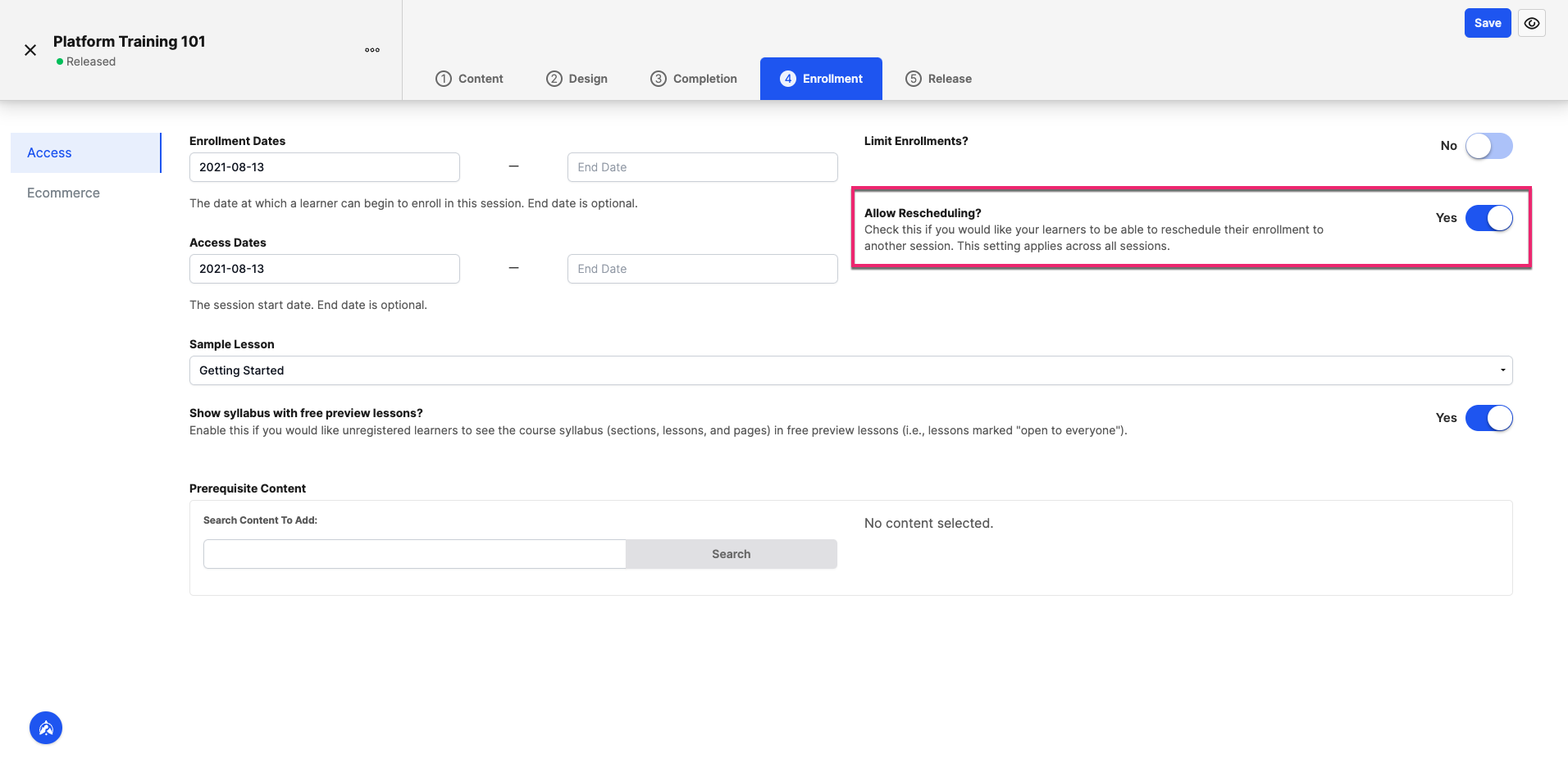
Task: Turn off the Allow Rescheduling switch
Action: (1488, 218)
